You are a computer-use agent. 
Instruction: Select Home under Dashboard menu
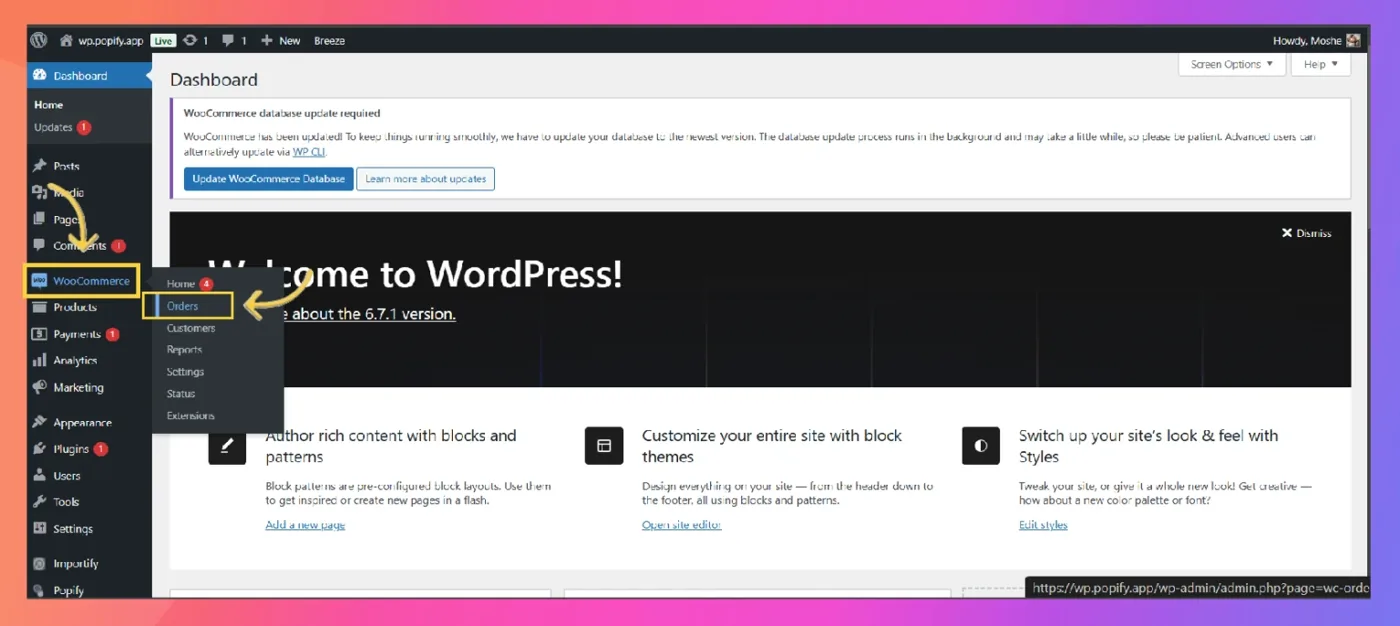pos(48,104)
